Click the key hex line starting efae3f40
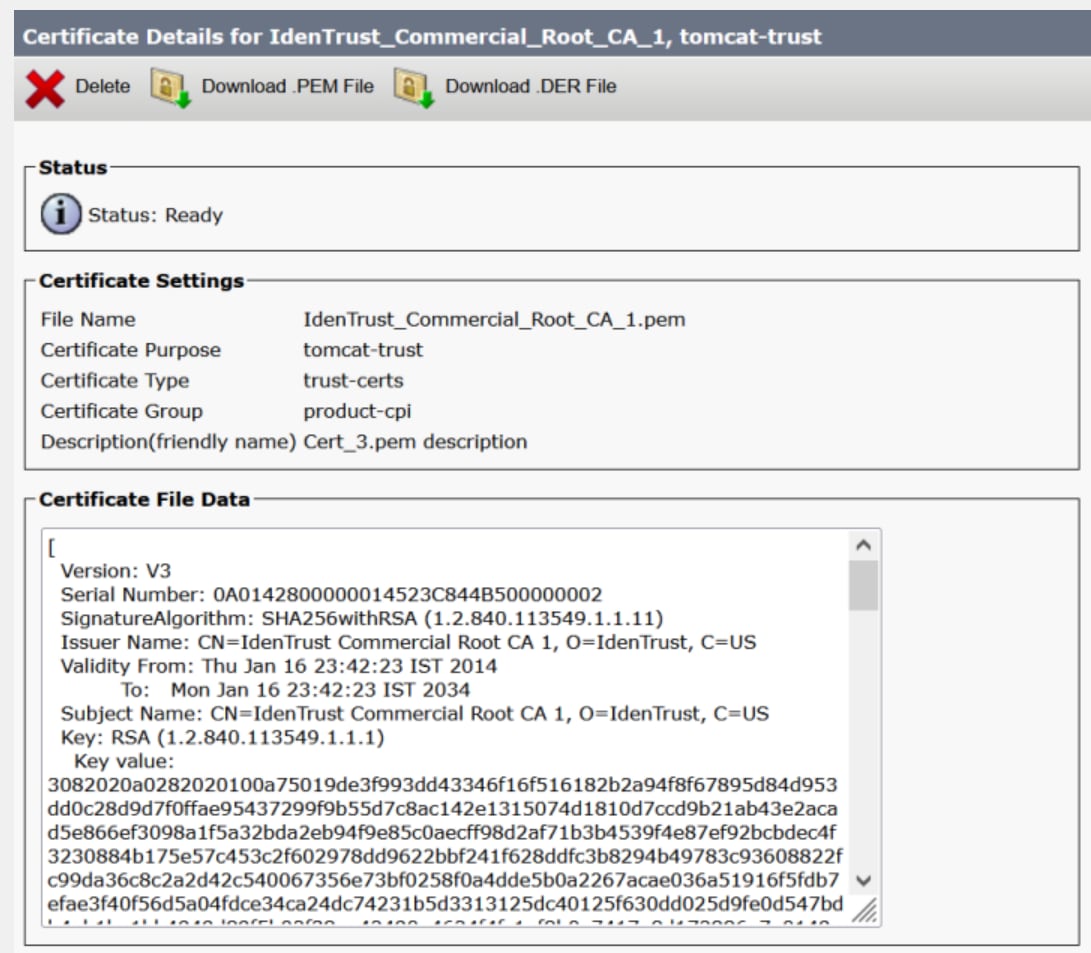This screenshot has width=1091, height=953. tap(445, 904)
